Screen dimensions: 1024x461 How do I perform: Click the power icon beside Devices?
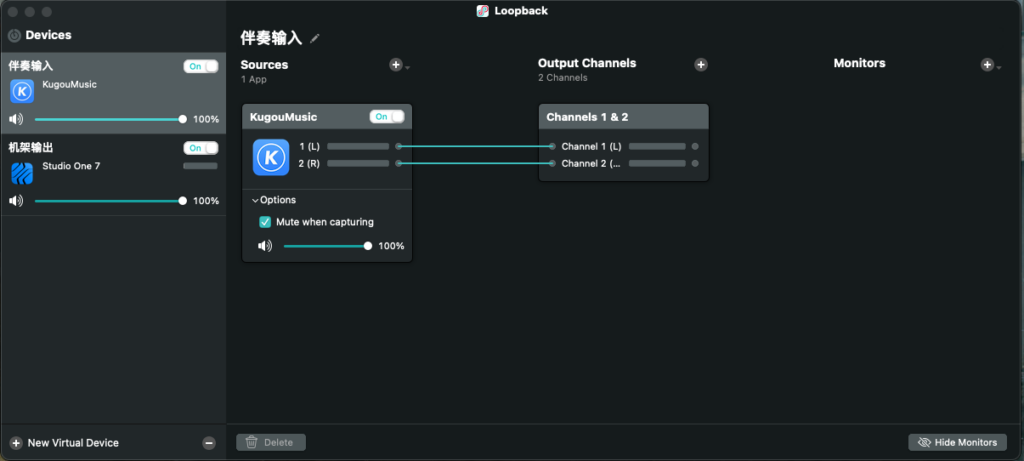click(x=14, y=35)
